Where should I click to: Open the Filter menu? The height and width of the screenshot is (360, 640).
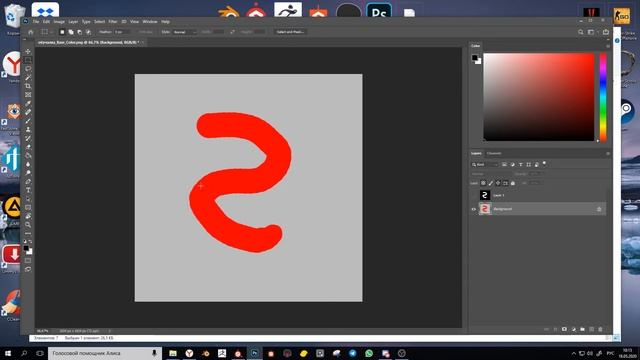[113, 22]
